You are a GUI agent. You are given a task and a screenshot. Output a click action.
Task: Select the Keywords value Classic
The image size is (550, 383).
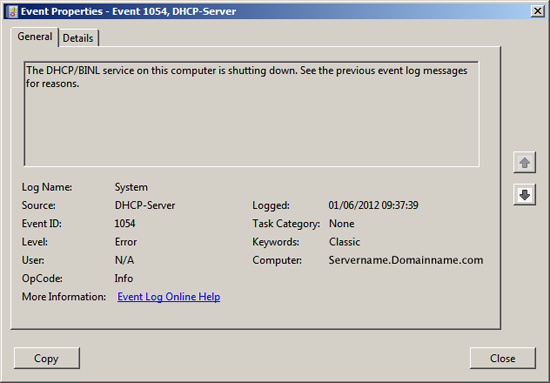click(344, 242)
